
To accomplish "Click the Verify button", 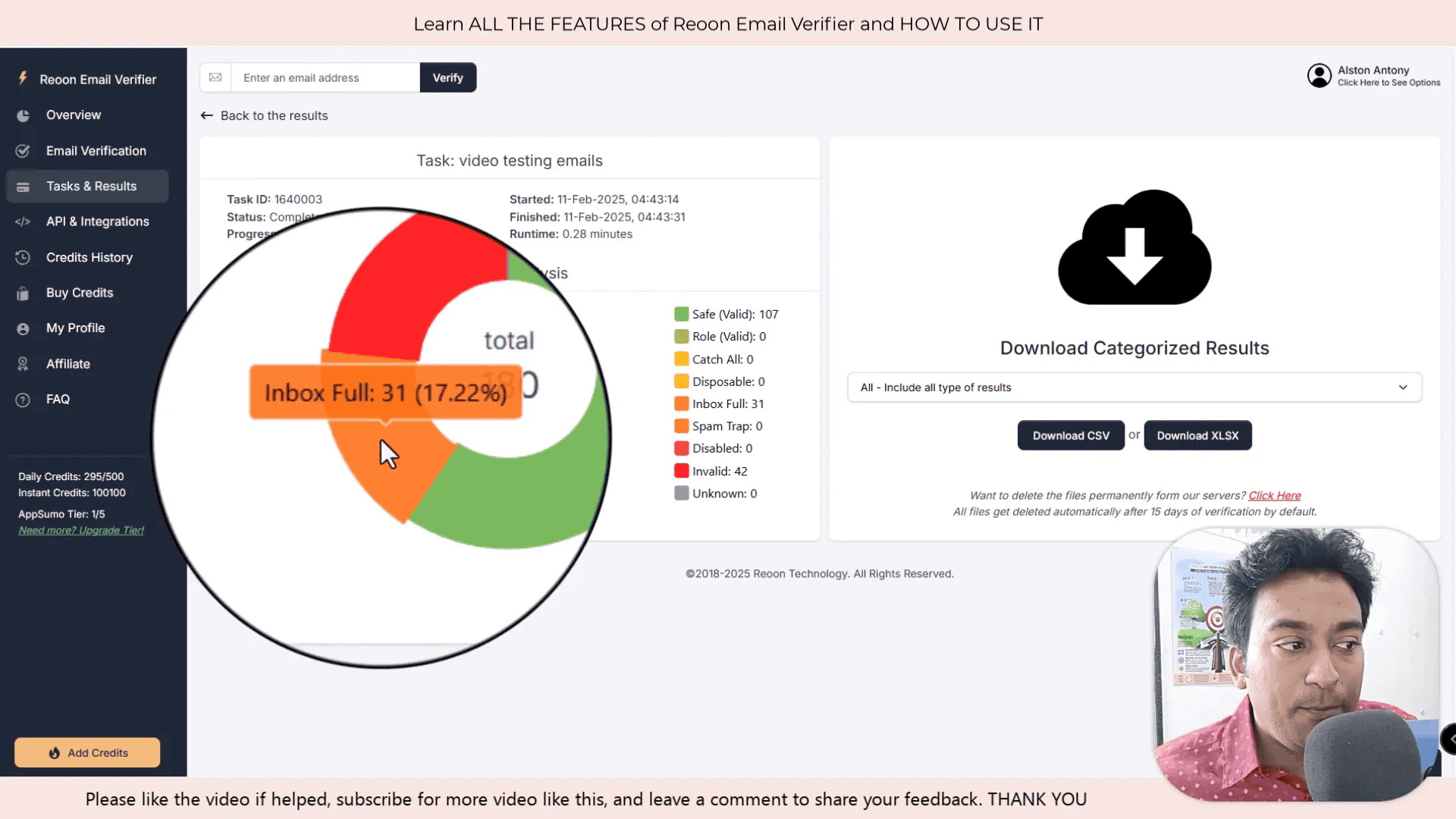I will [x=448, y=77].
